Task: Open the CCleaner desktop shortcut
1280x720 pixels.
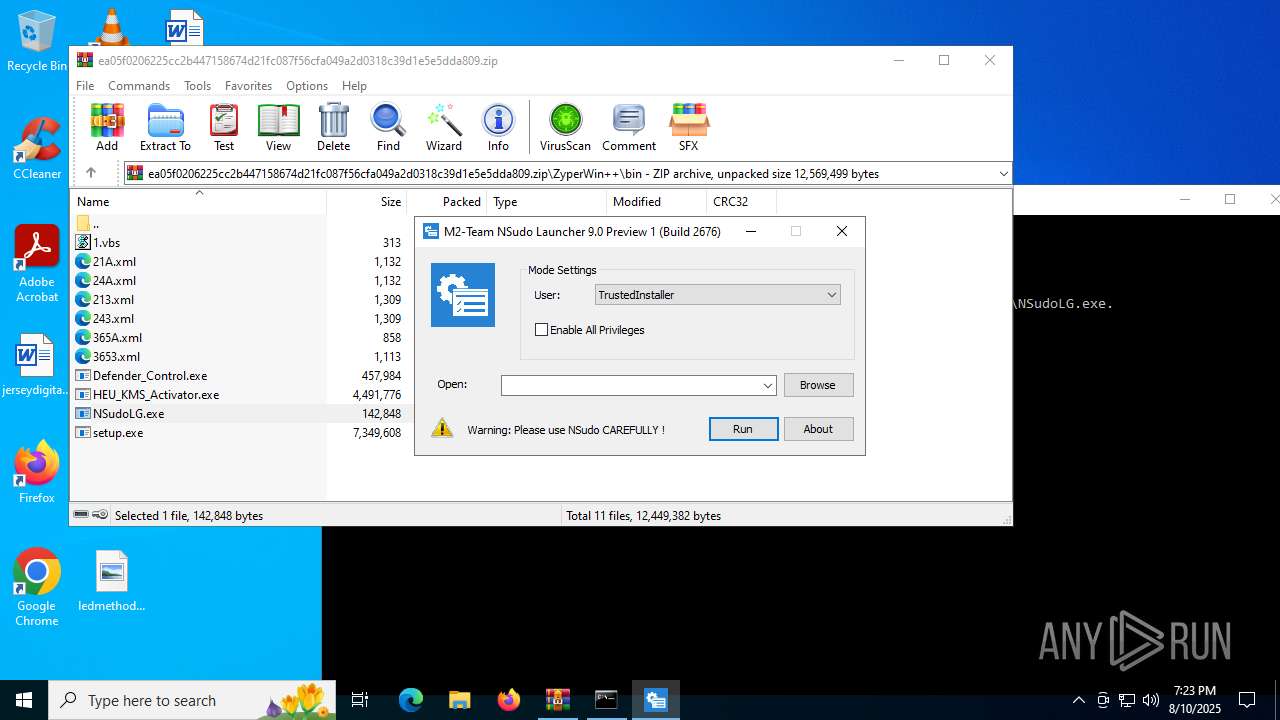Action: click(x=37, y=148)
